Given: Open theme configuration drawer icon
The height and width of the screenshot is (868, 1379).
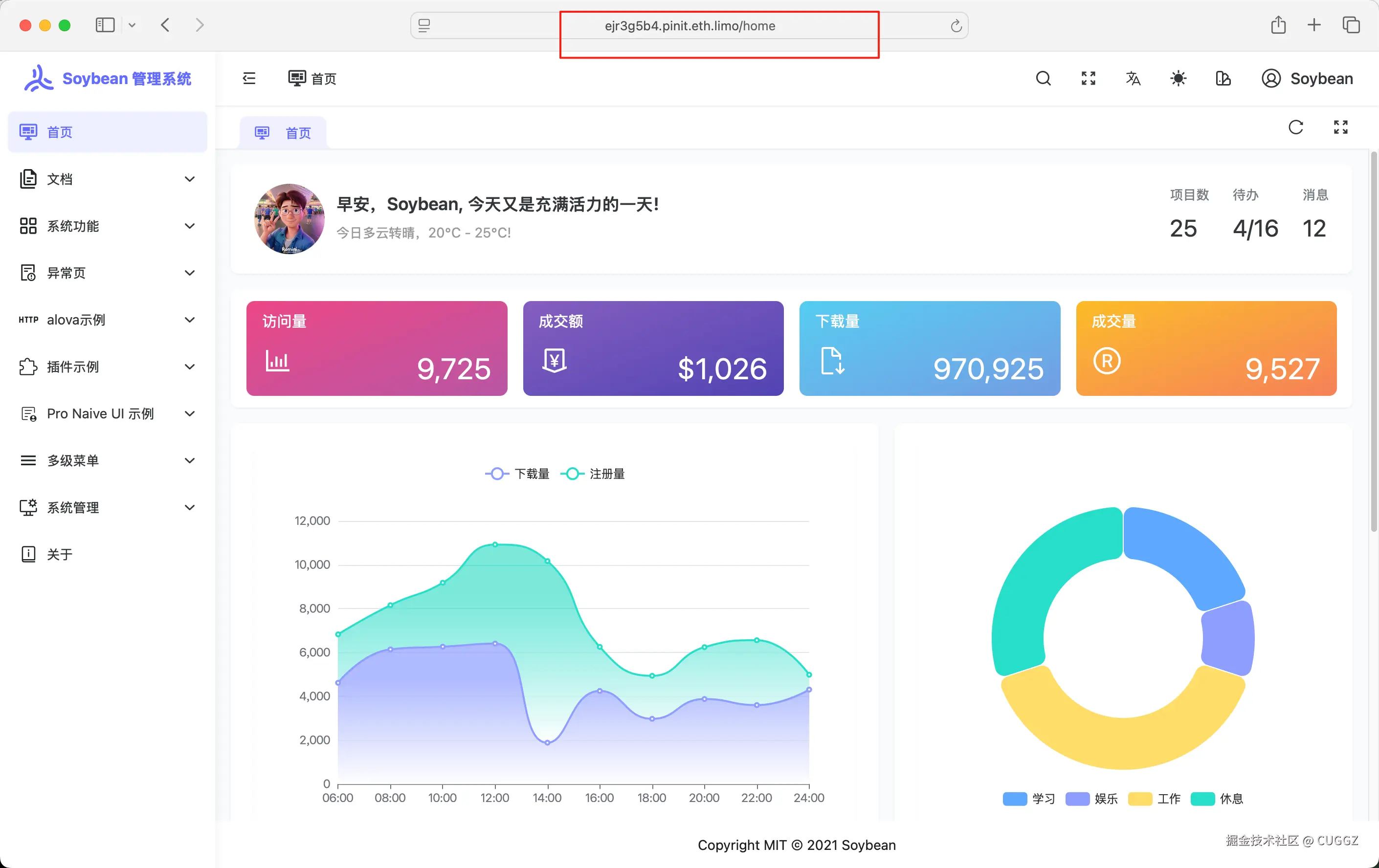Looking at the screenshot, I should [x=1223, y=78].
